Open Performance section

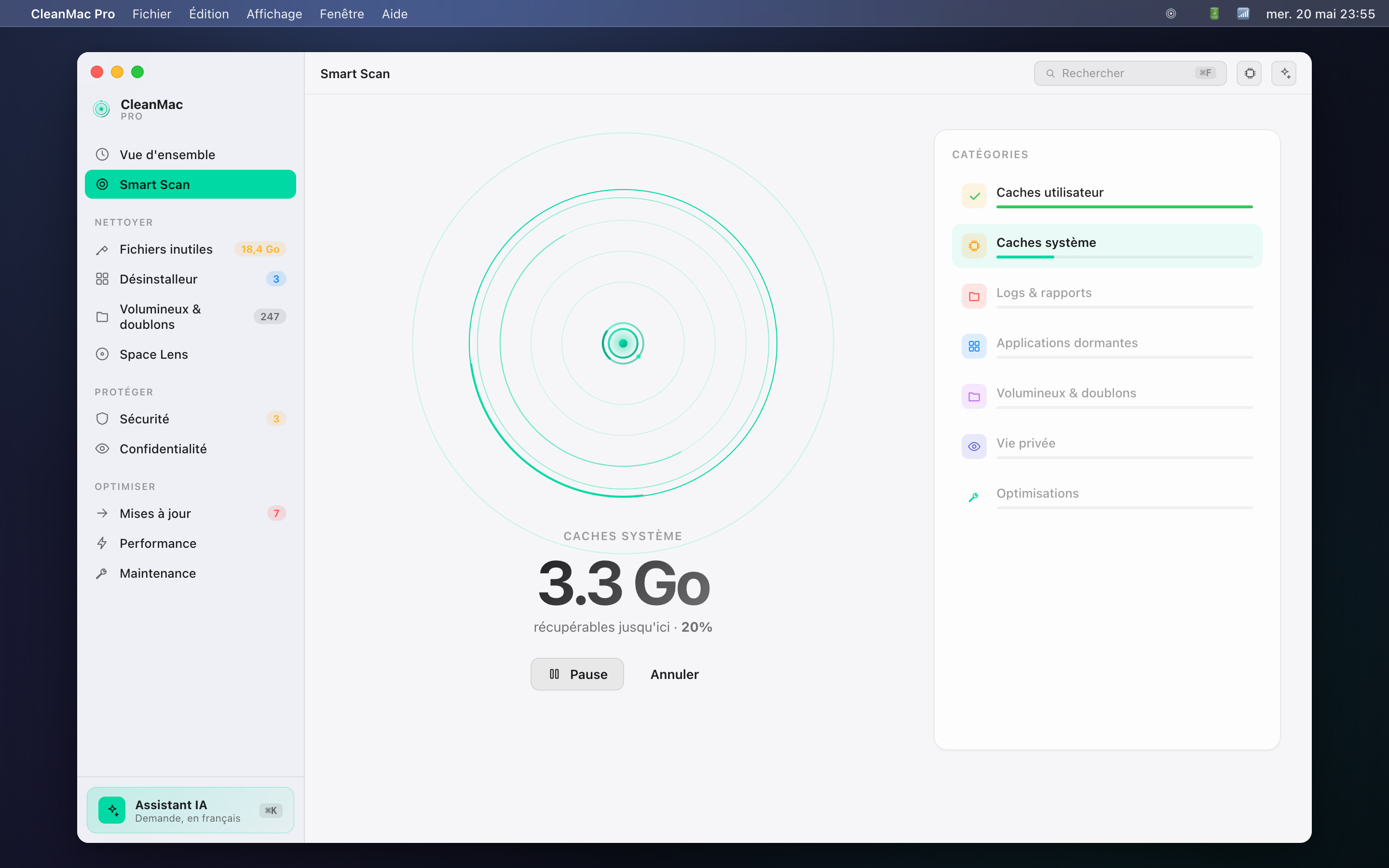click(x=190, y=543)
